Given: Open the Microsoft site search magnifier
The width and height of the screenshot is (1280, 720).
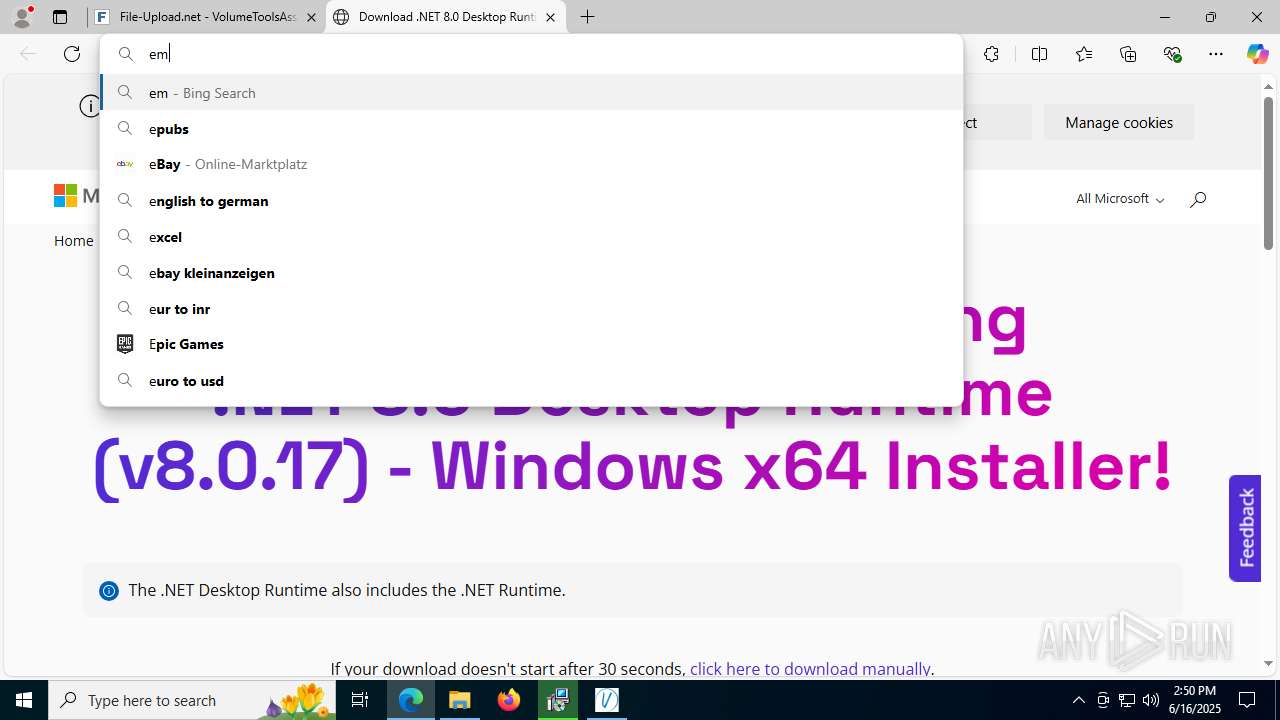Looking at the screenshot, I should pyautogui.click(x=1198, y=198).
